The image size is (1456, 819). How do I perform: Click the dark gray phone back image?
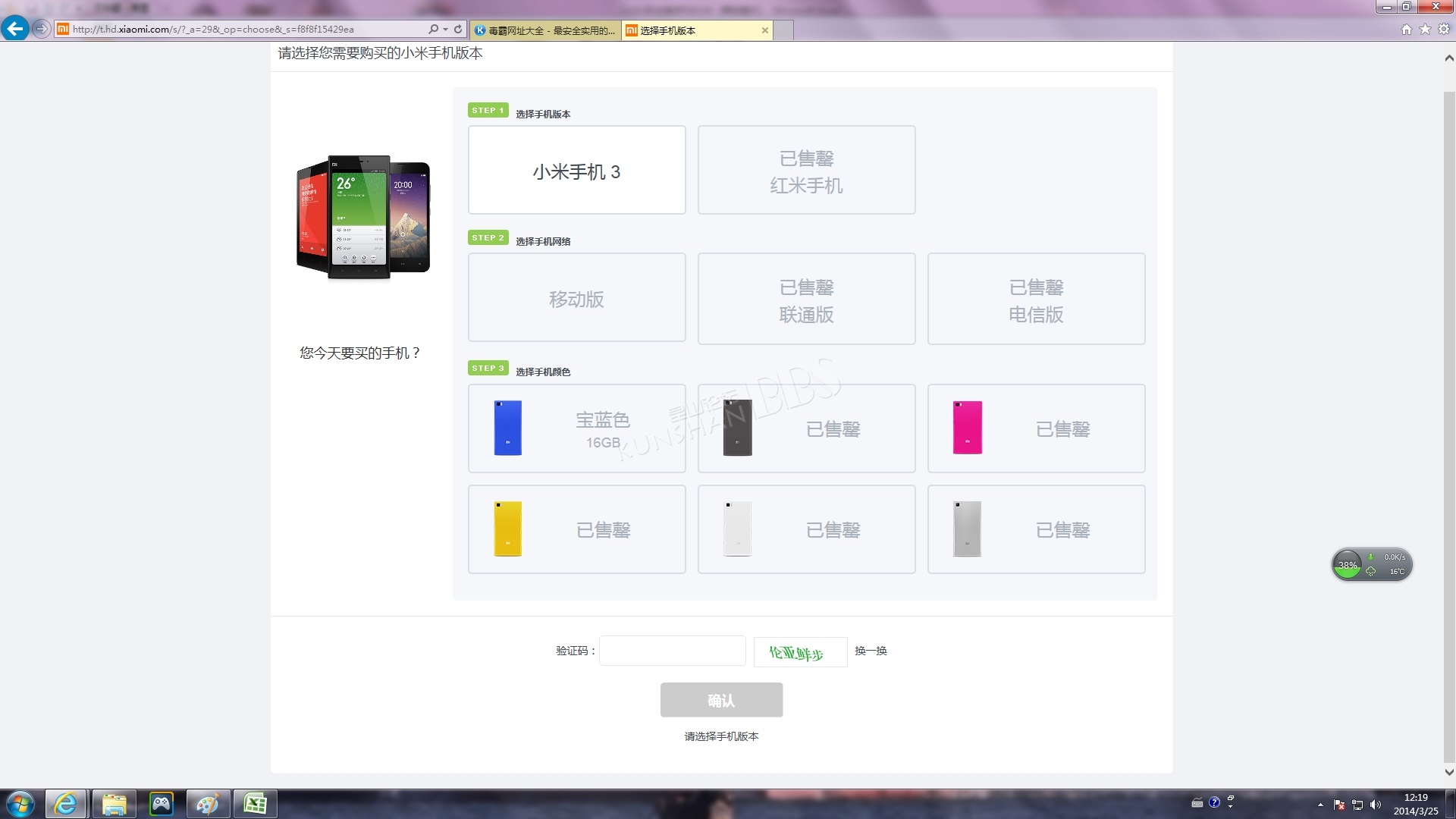click(737, 428)
